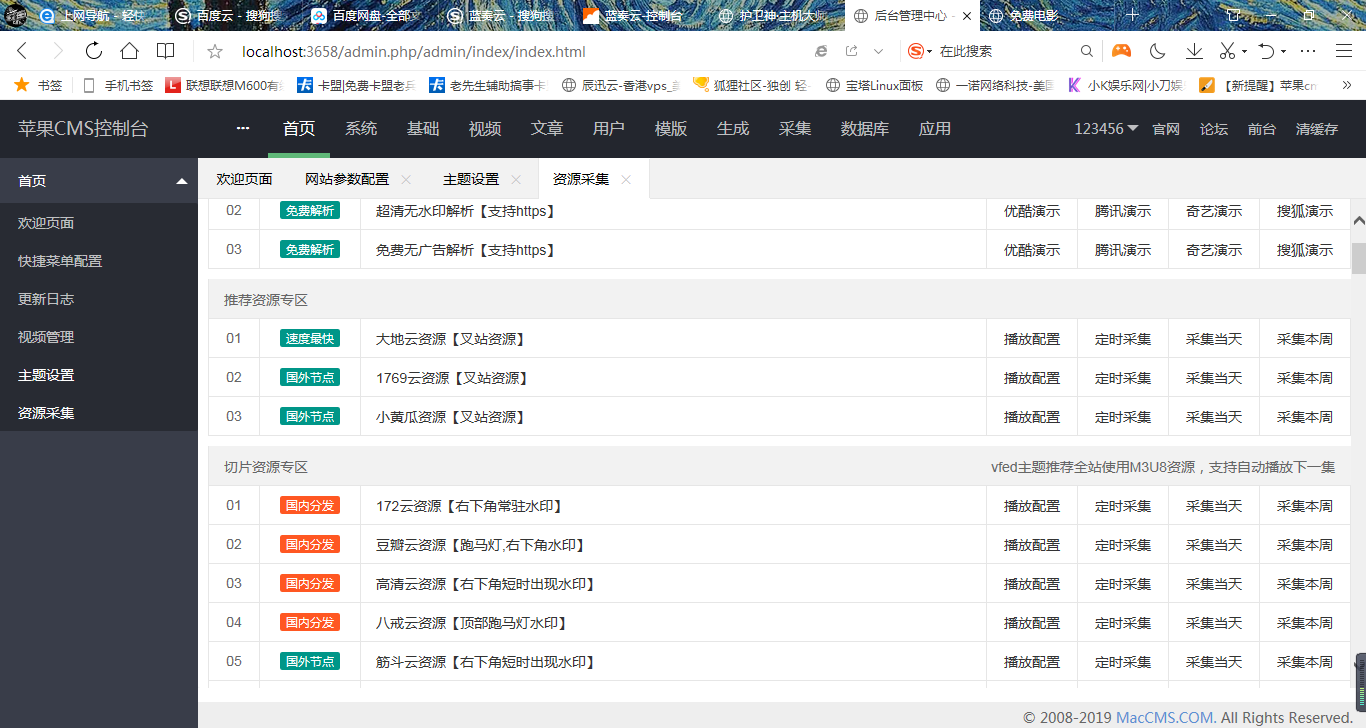Click 腾讯演示 for 超清无水印解析

(1123, 211)
